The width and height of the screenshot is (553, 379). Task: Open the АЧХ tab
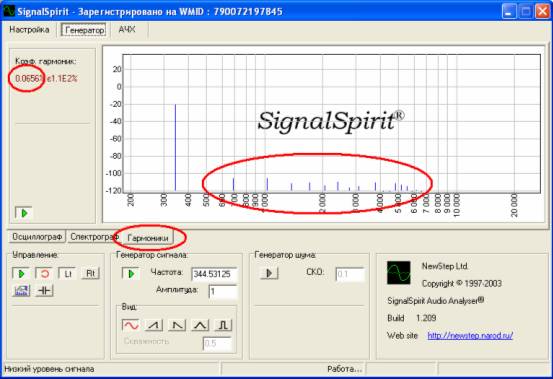click(127, 30)
